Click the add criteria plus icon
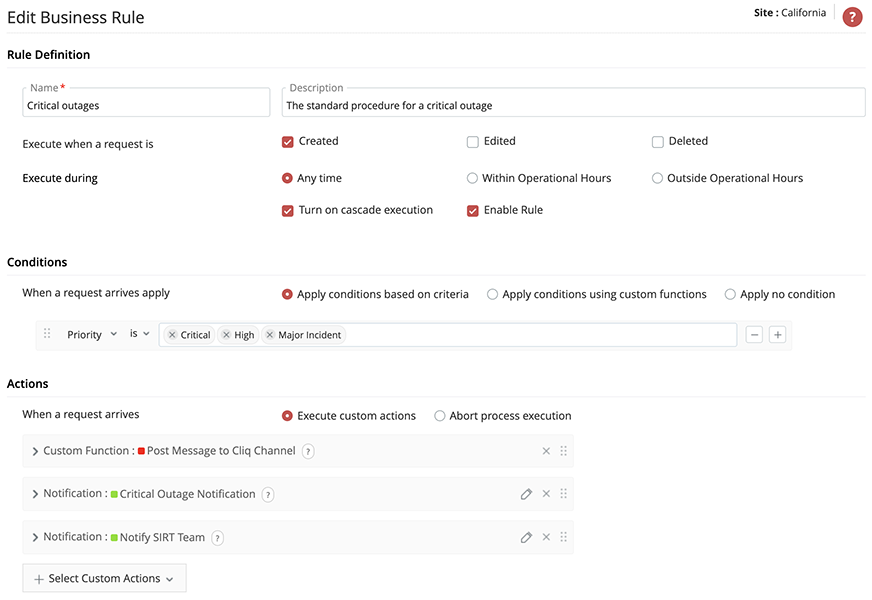 [x=777, y=335]
